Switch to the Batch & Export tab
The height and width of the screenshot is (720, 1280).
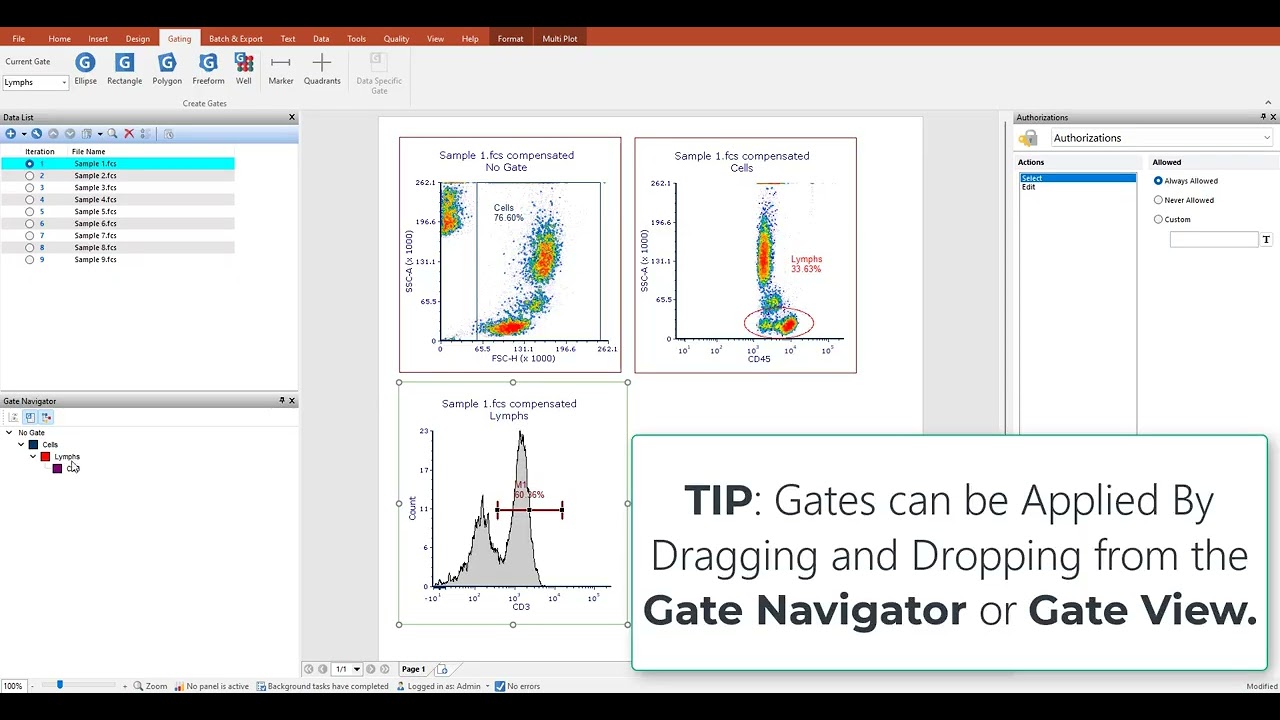(x=236, y=39)
